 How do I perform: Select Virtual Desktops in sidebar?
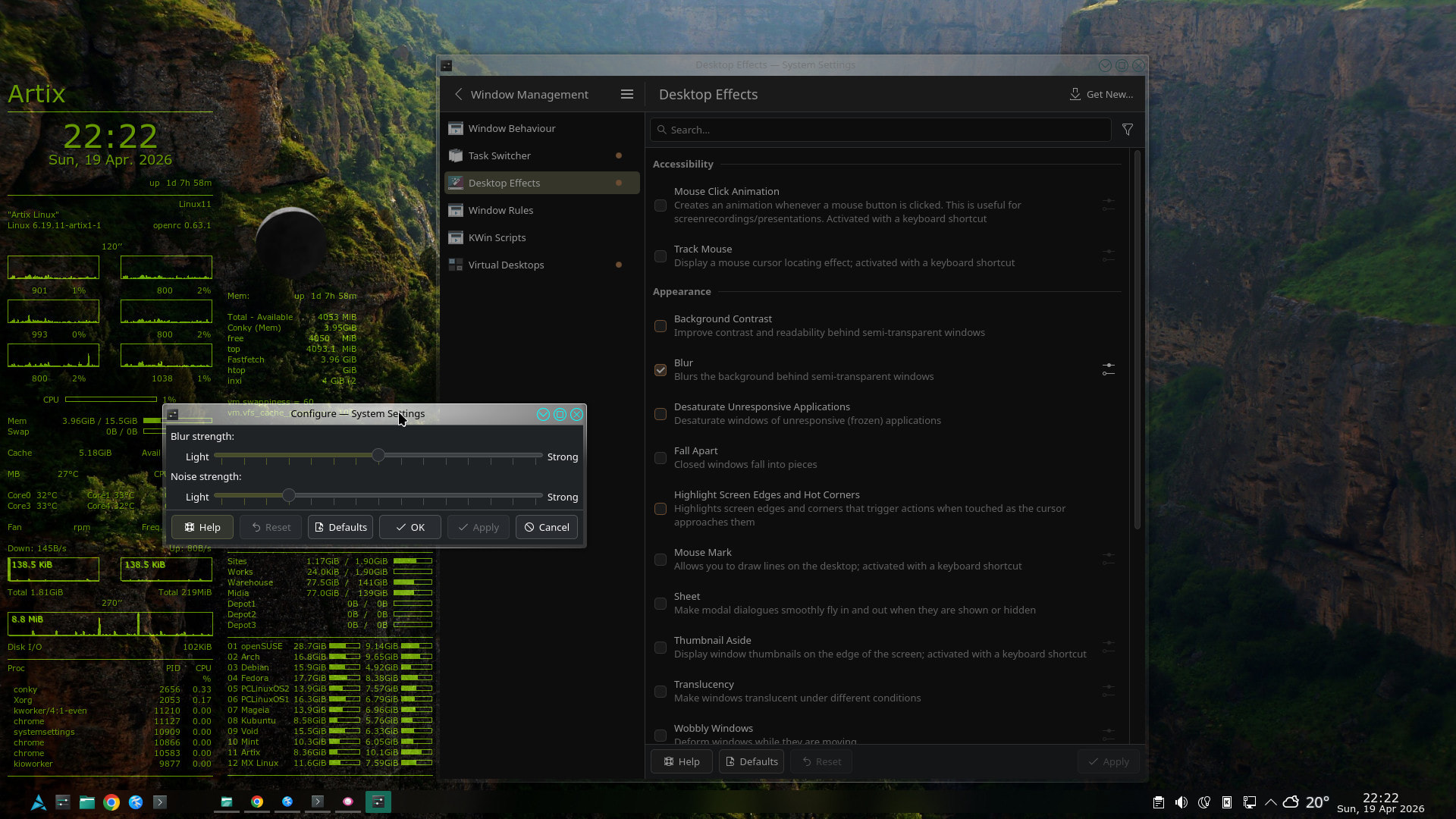tap(506, 265)
